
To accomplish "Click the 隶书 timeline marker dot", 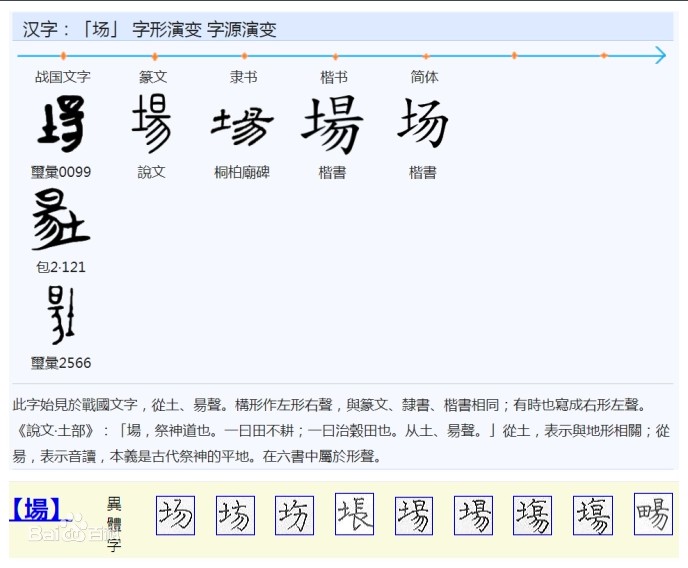I will [244, 56].
